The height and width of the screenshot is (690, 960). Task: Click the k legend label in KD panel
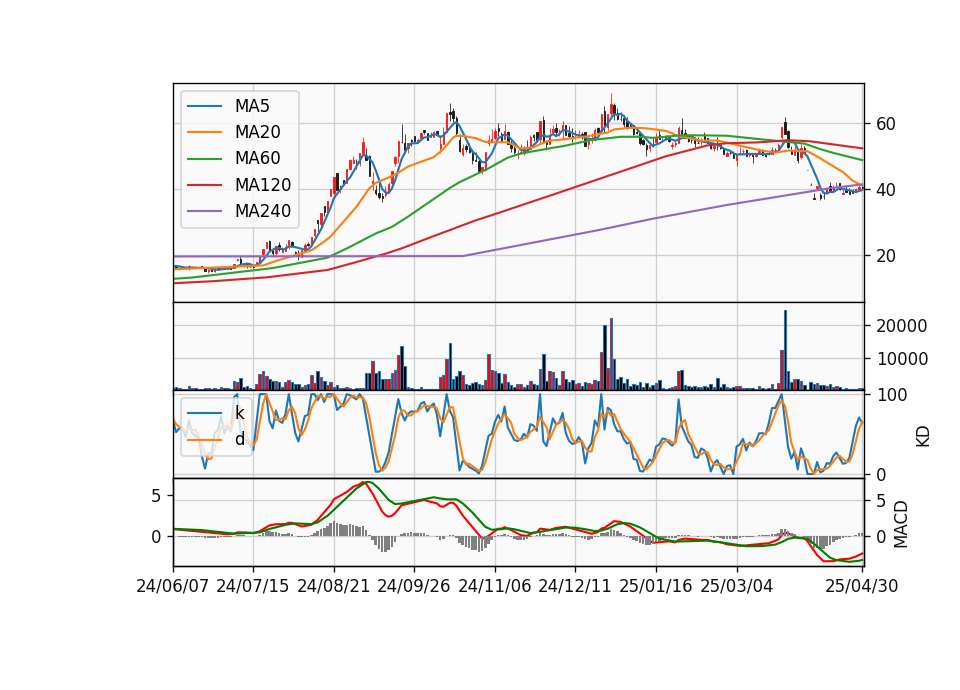(x=239, y=413)
